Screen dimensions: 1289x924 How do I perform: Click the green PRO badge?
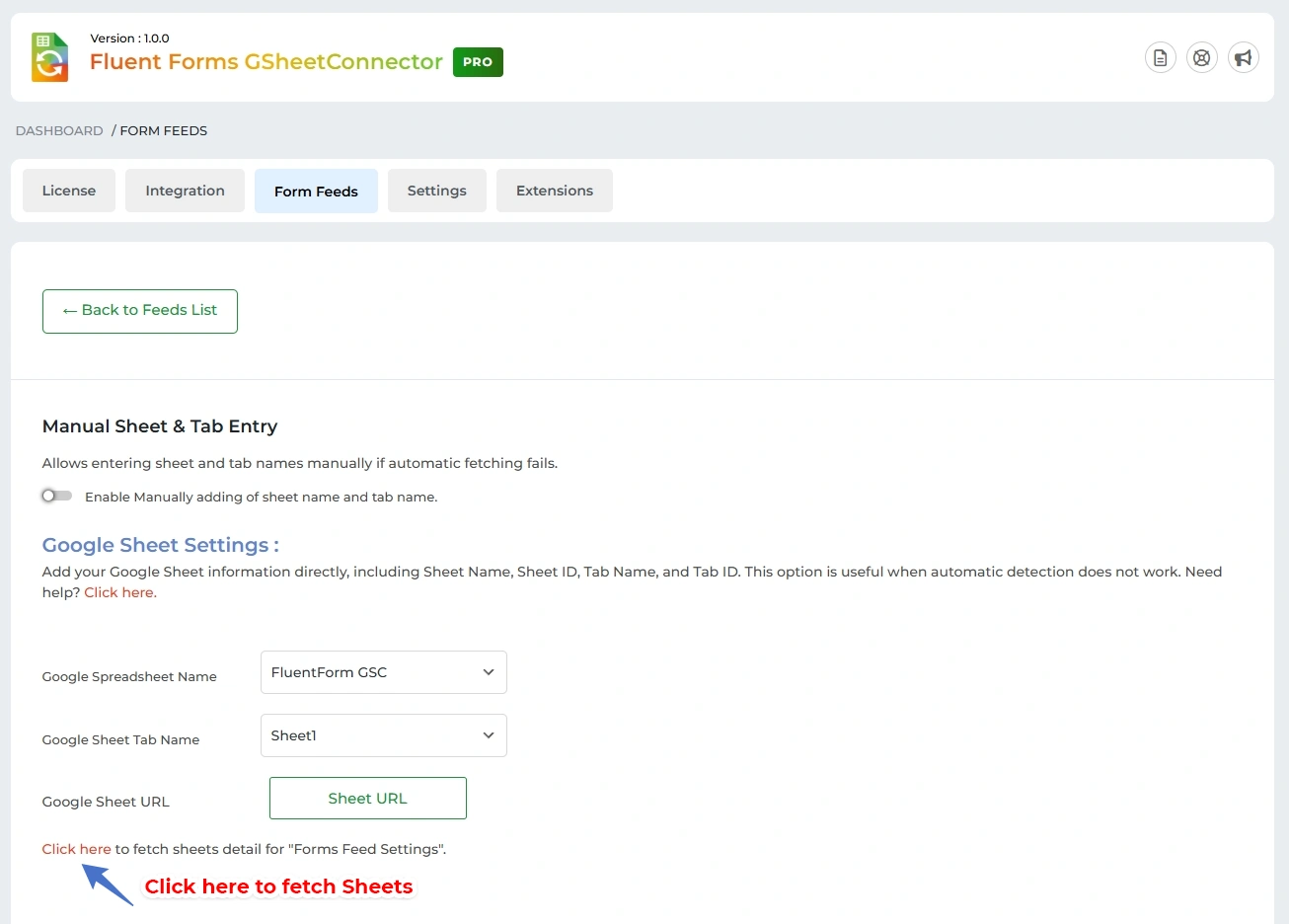[478, 62]
